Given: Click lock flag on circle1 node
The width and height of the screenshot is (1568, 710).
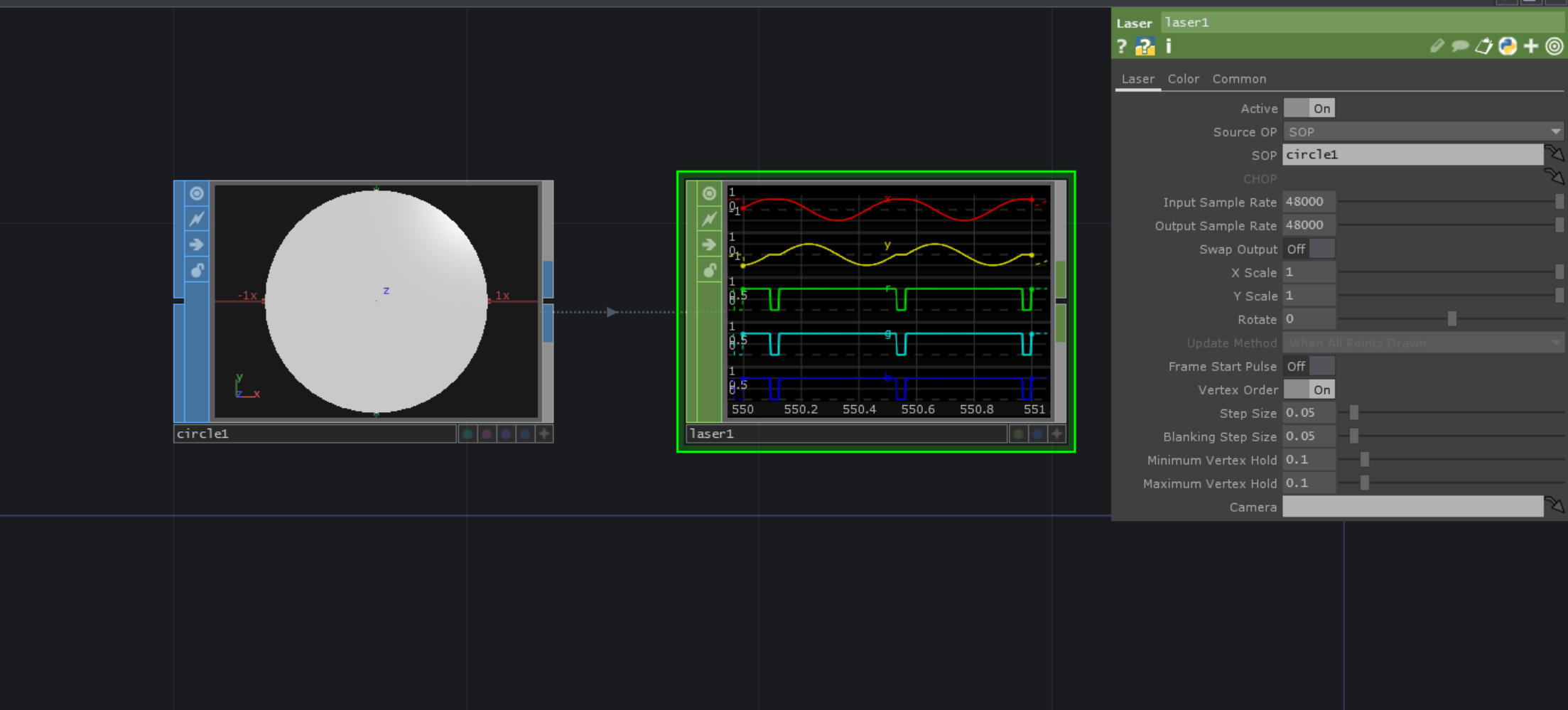Looking at the screenshot, I should pos(197,270).
